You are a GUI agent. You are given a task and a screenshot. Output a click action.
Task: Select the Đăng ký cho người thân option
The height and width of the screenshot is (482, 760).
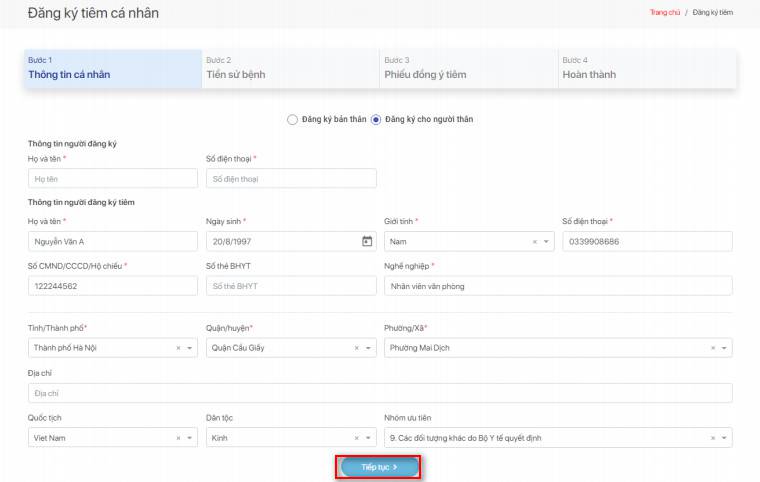click(376, 119)
